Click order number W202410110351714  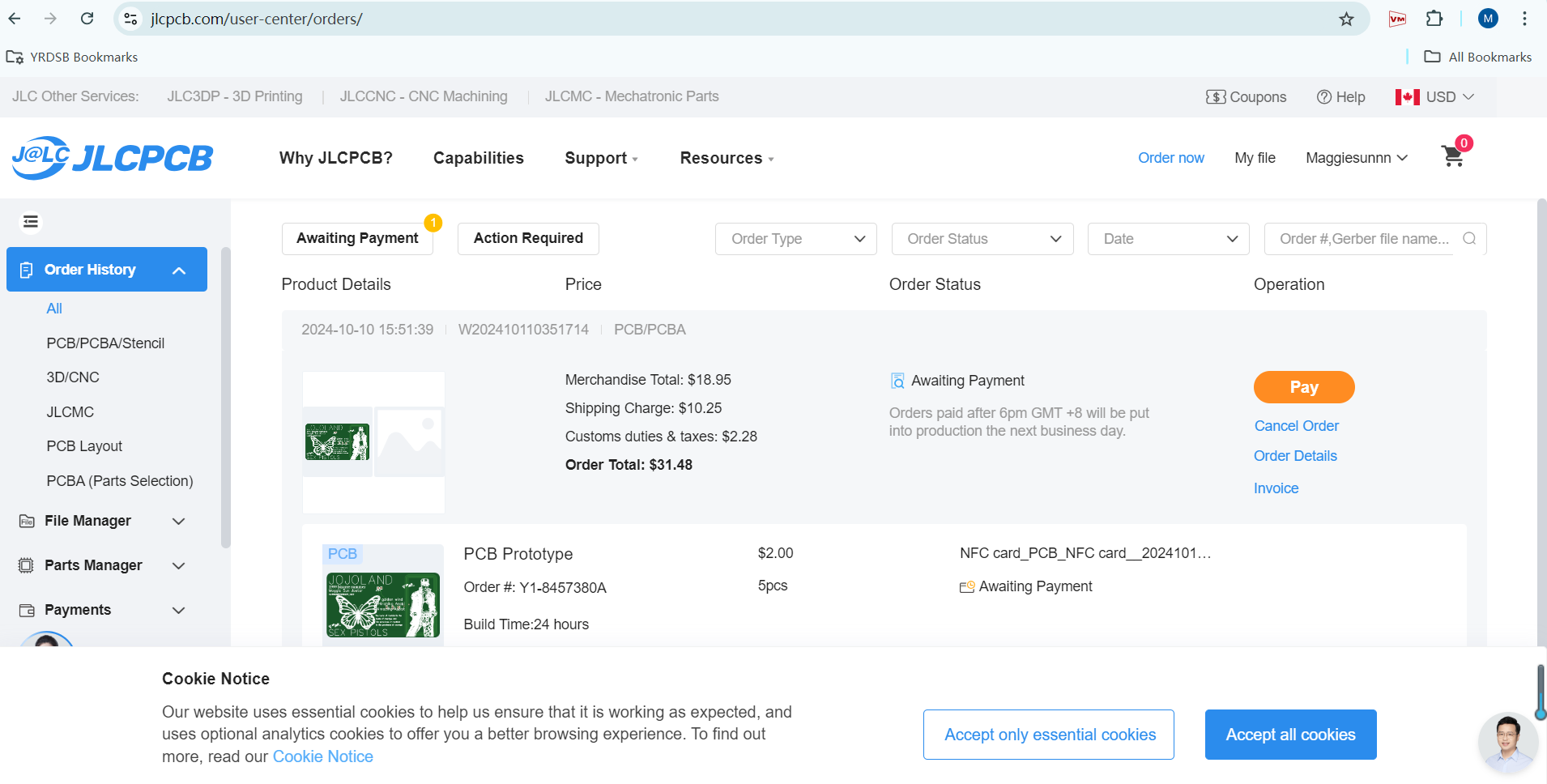click(523, 330)
